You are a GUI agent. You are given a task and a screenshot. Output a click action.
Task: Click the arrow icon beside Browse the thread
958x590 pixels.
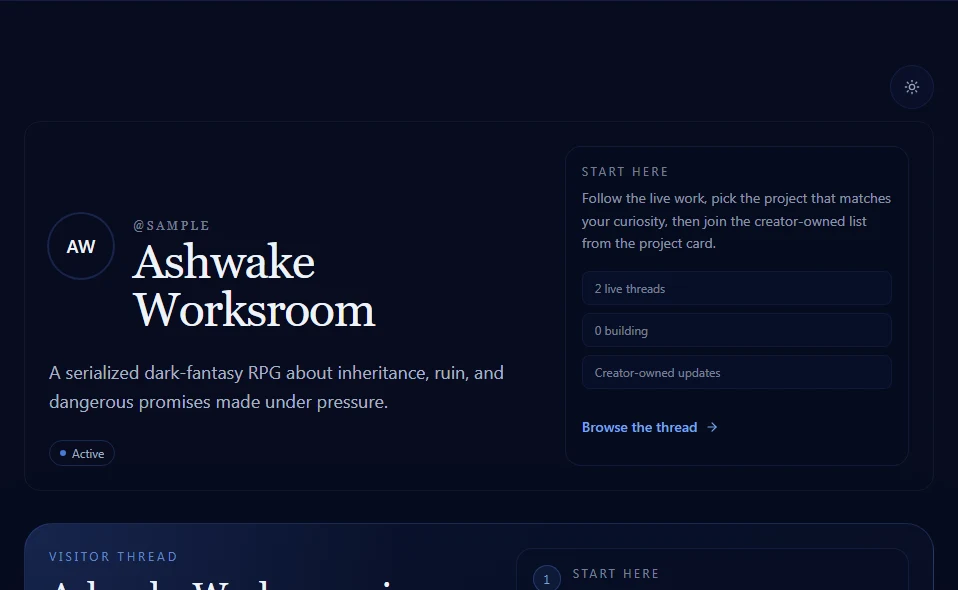712,428
